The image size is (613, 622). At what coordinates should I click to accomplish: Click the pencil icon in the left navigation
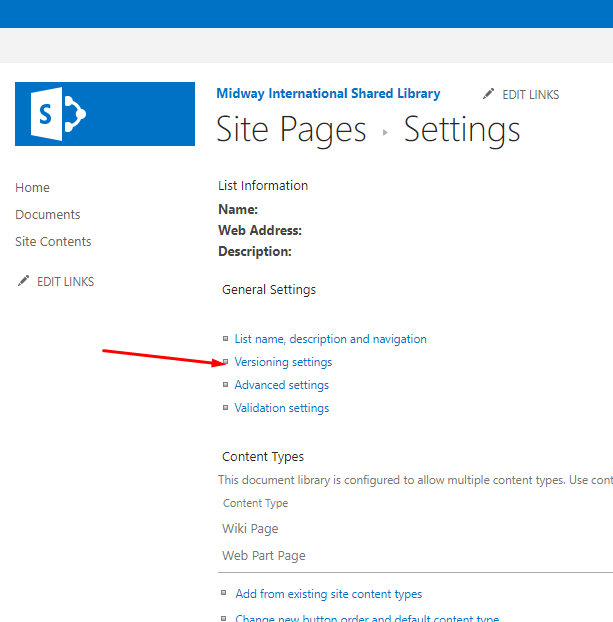(24, 282)
